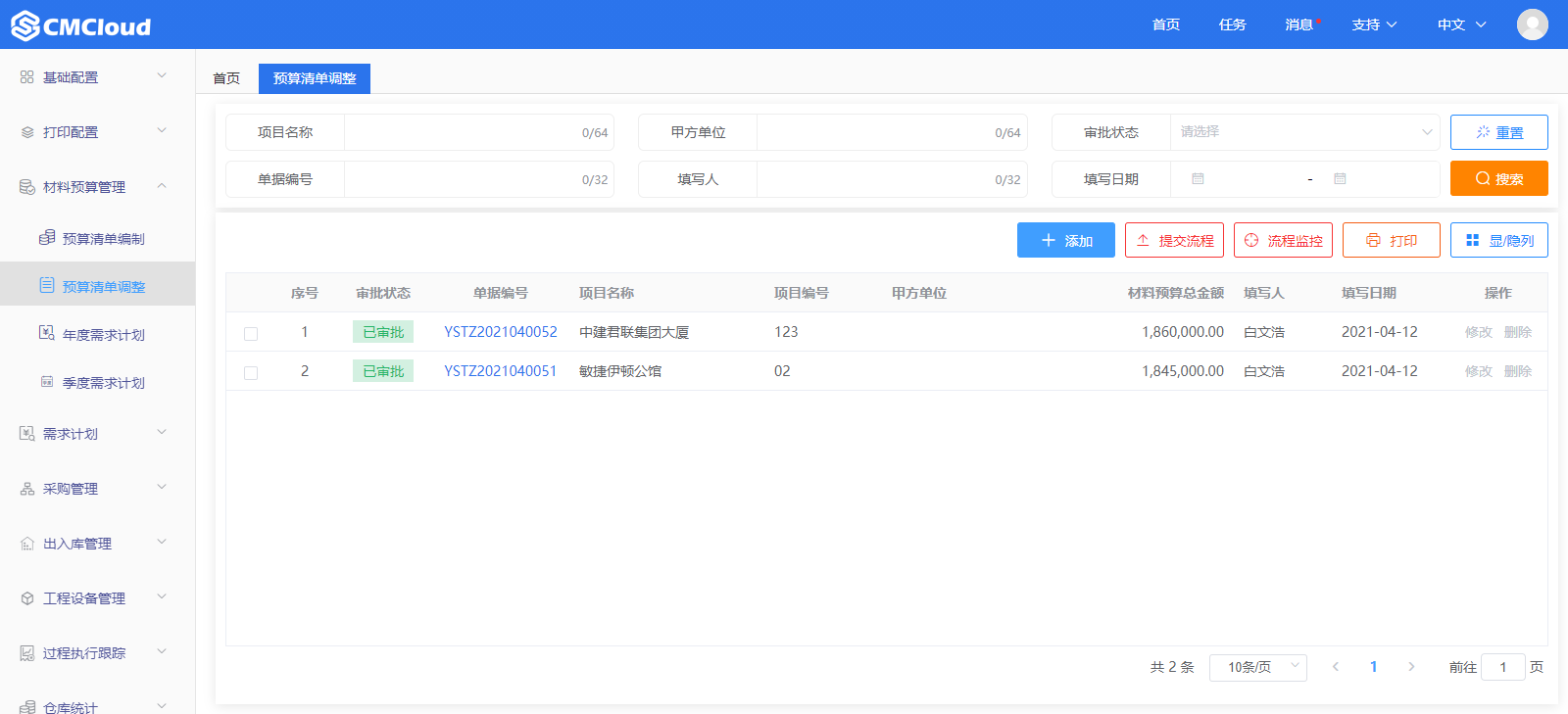This screenshot has width=1568, height=714.
Task: Switch to the 首页 tab
Action: click(x=226, y=78)
